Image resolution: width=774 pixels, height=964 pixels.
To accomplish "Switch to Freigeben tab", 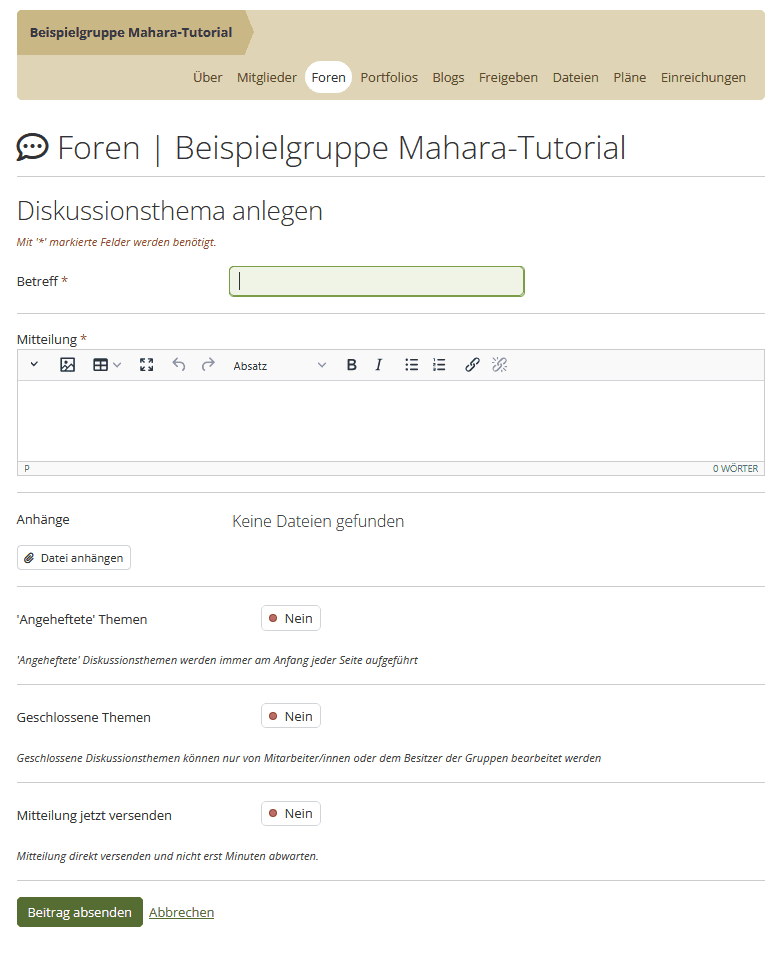I will [508, 77].
